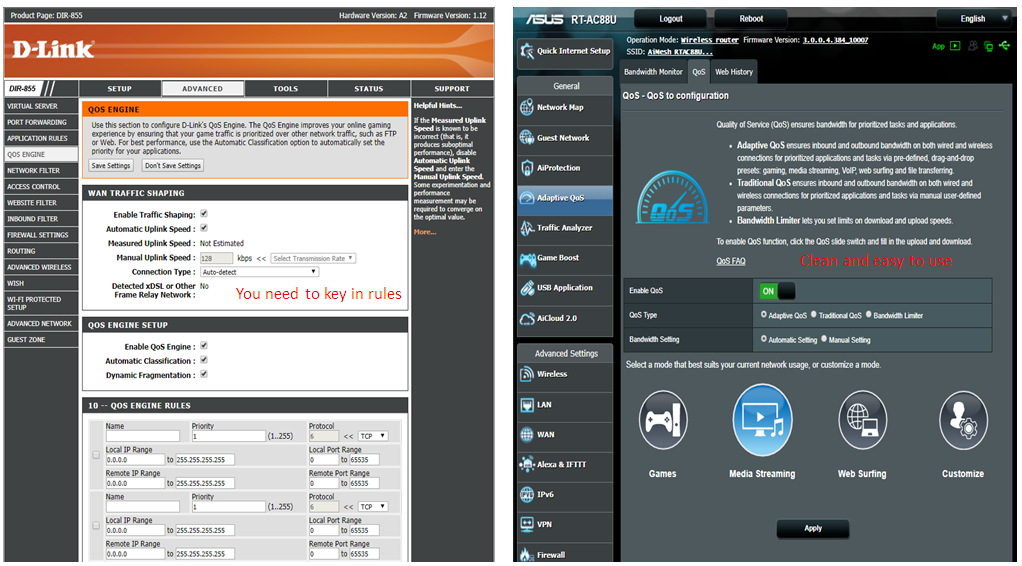This screenshot has width=1022, height=566.
Task: Open ADVANCED WIRELESS in D-Link sidebar
Action: [41, 267]
